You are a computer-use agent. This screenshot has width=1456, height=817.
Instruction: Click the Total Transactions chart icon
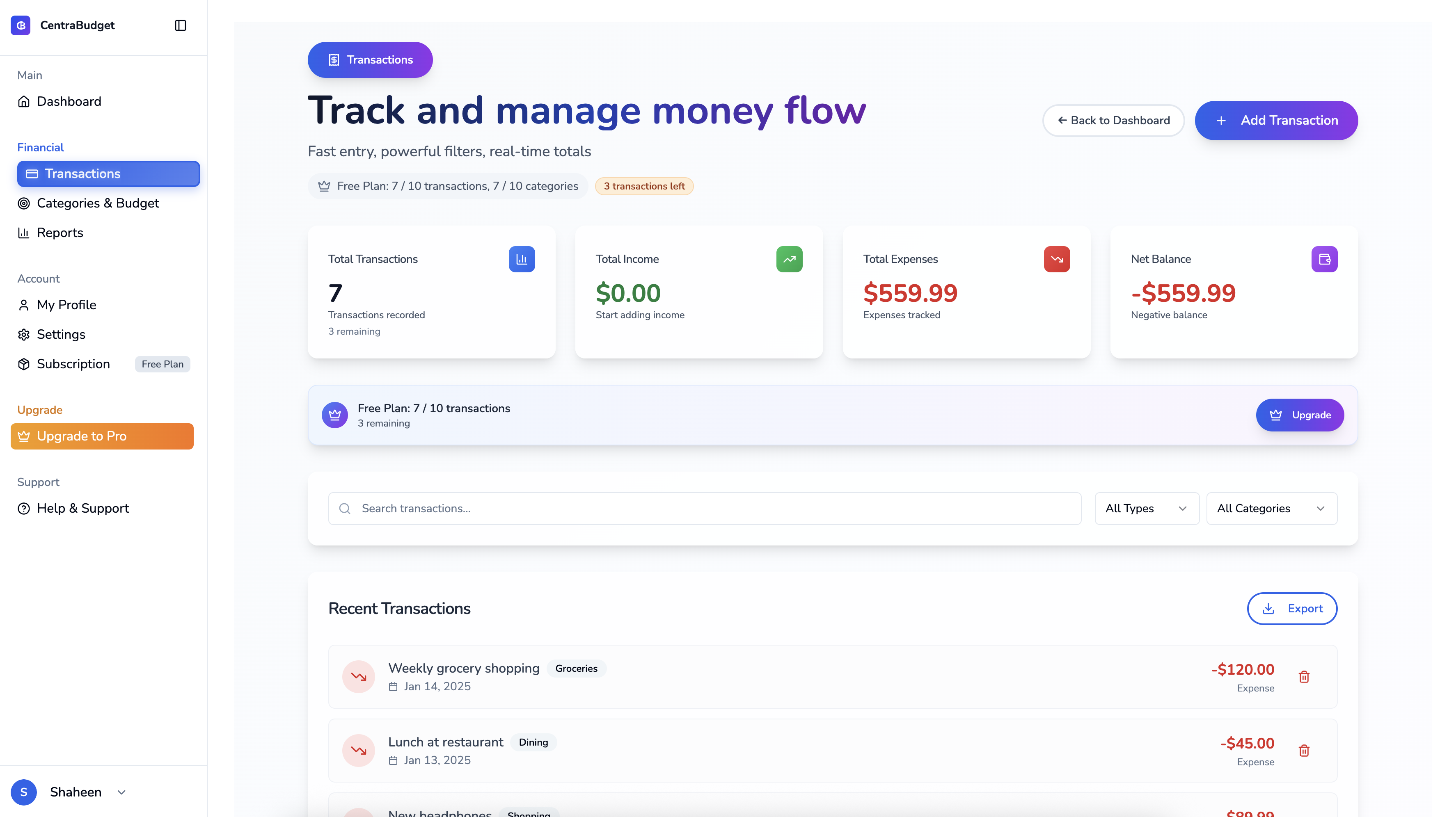pos(522,259)
